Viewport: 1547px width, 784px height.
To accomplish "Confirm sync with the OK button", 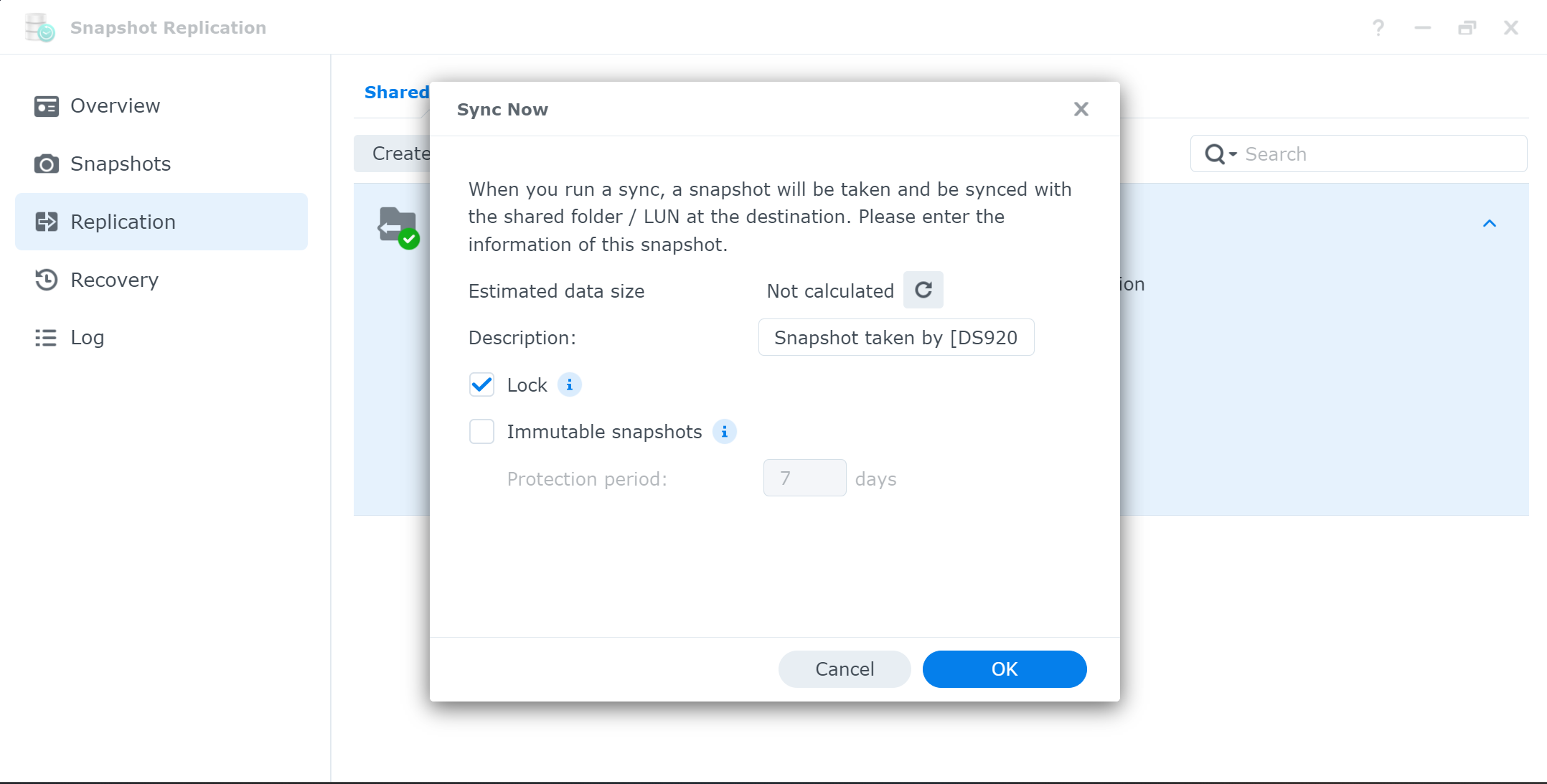I will click(x=1005, y=669).
